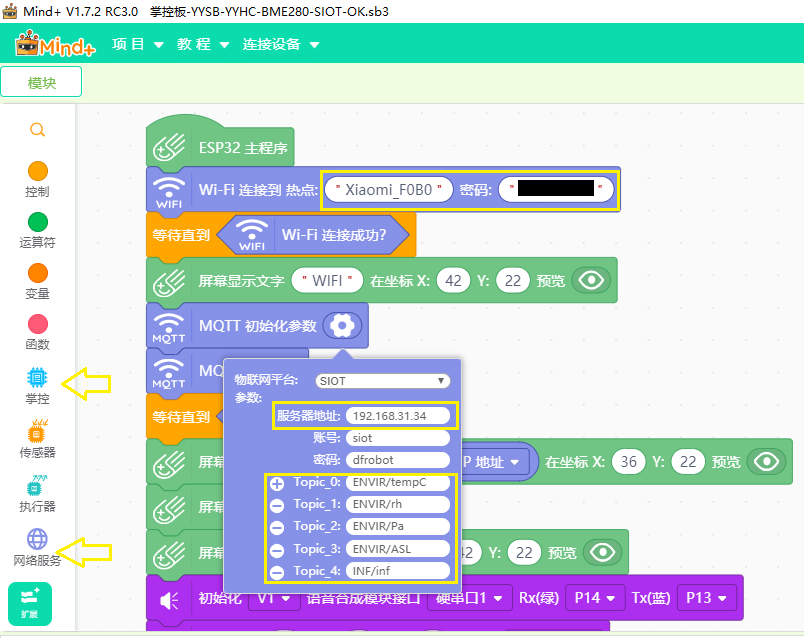Image resolution: width=804 pixels, height=638 pixels.
Task: Open the 硬串口1 serial port dropdown
Action: pos(470,598)
